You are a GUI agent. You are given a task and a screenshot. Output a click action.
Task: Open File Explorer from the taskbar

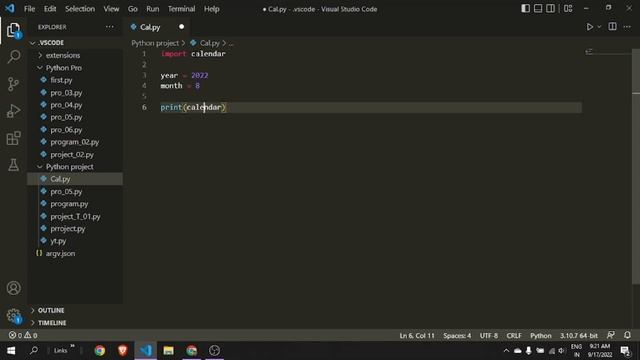168,351
